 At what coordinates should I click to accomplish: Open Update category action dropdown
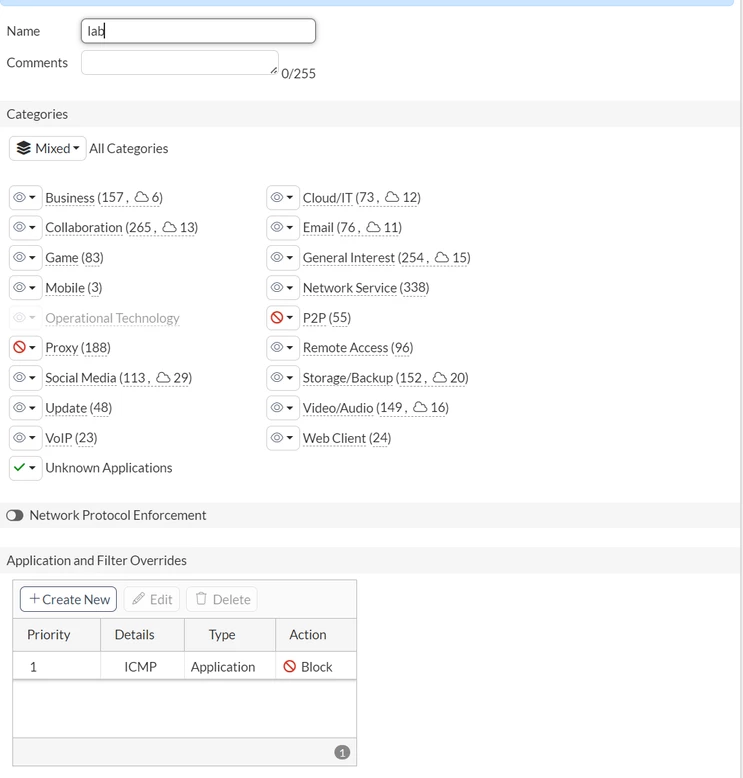(25, 407)
